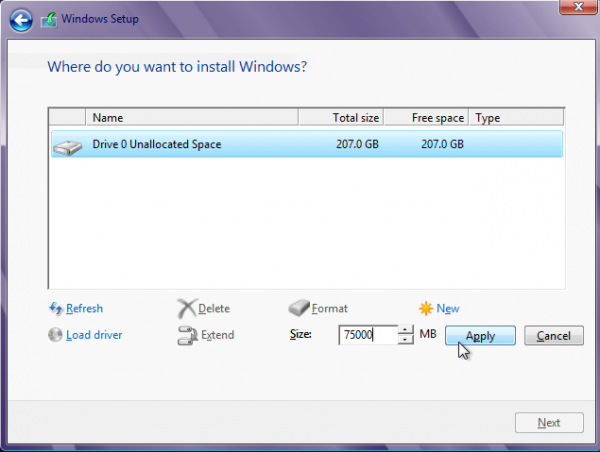Click the New starburst icon
Viewport: 600px width, 452px height.
(426, 308)
